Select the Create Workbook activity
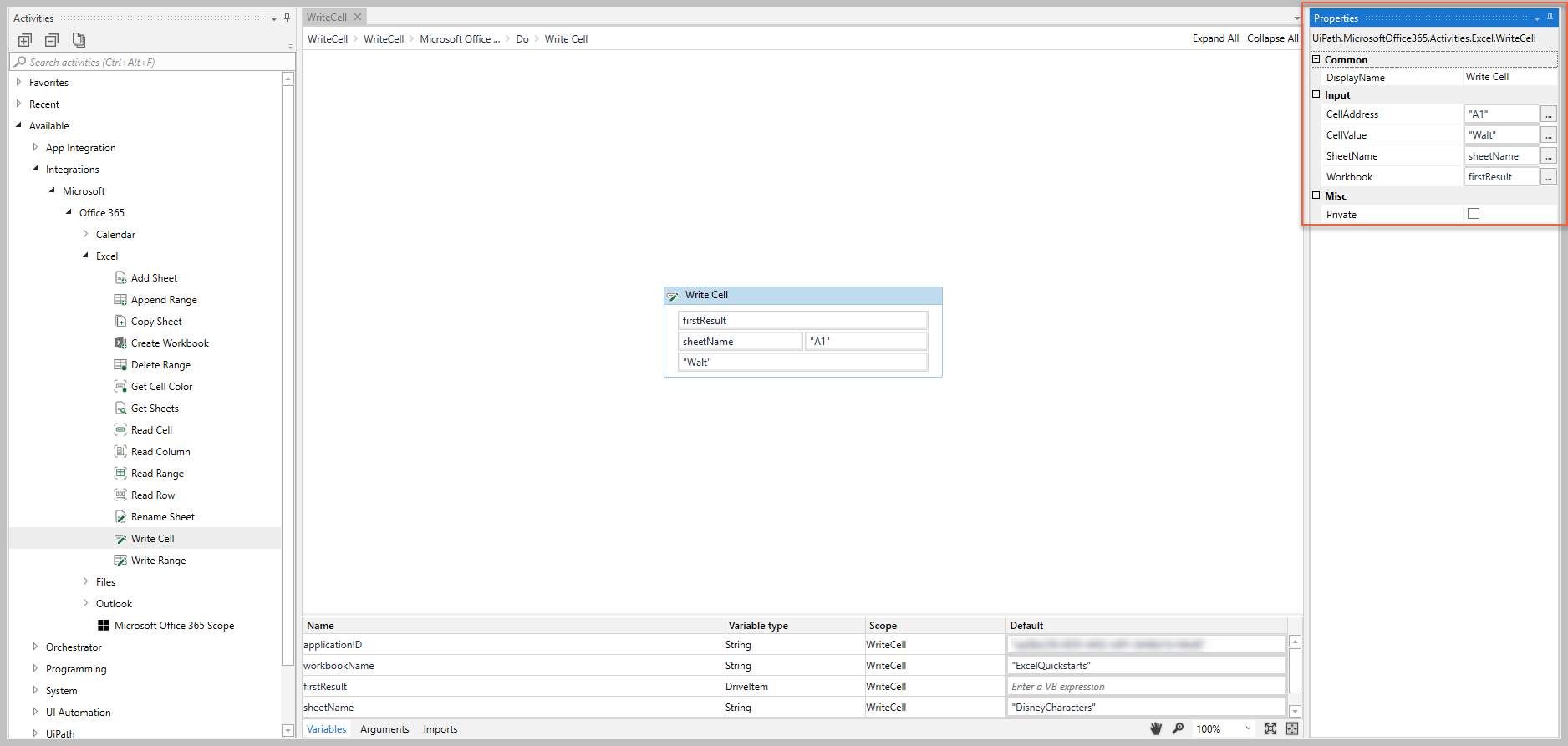The image size is (1568, 746). point(170,343)
